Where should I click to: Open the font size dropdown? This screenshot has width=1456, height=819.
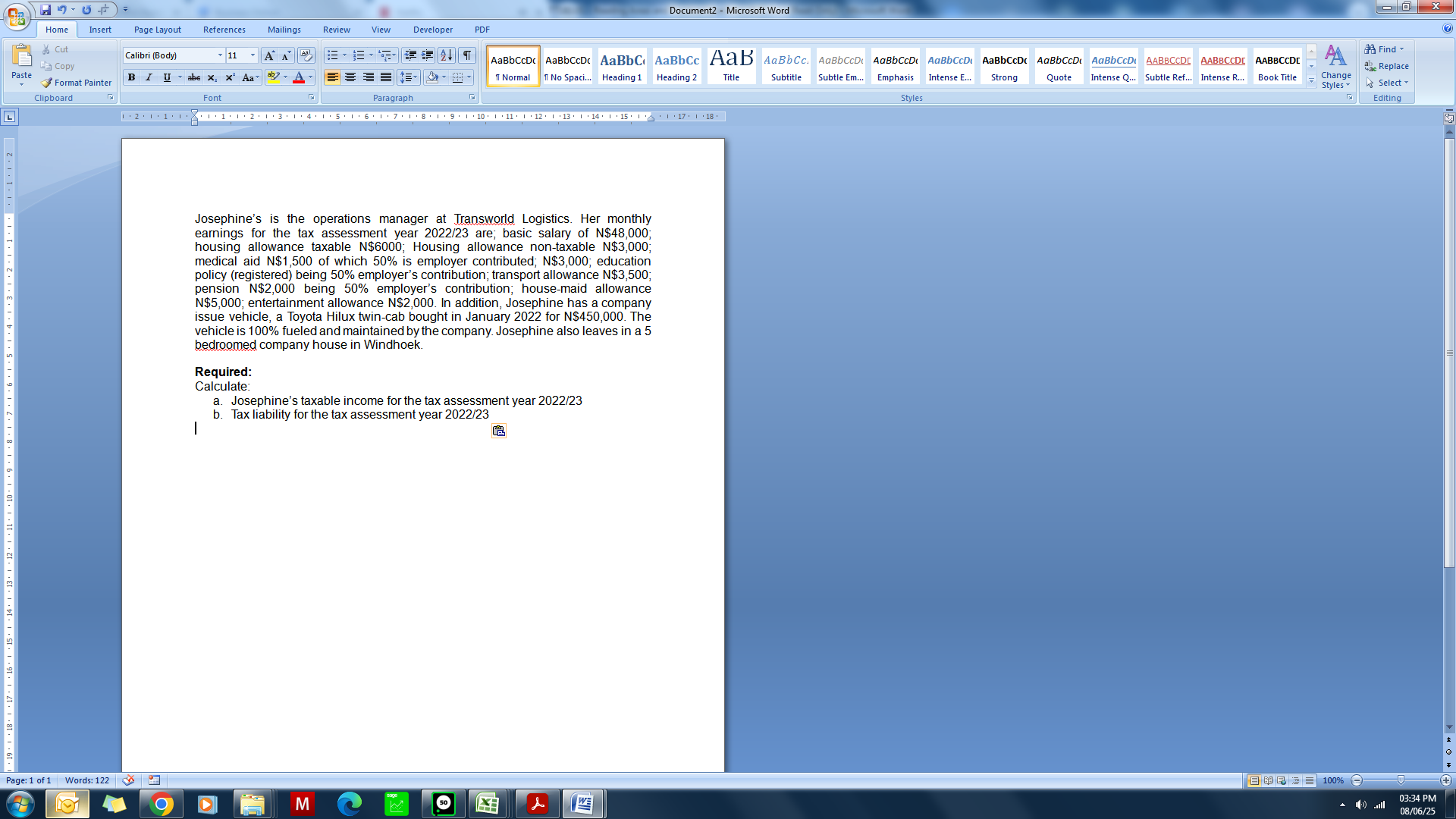tap(253, 55)
